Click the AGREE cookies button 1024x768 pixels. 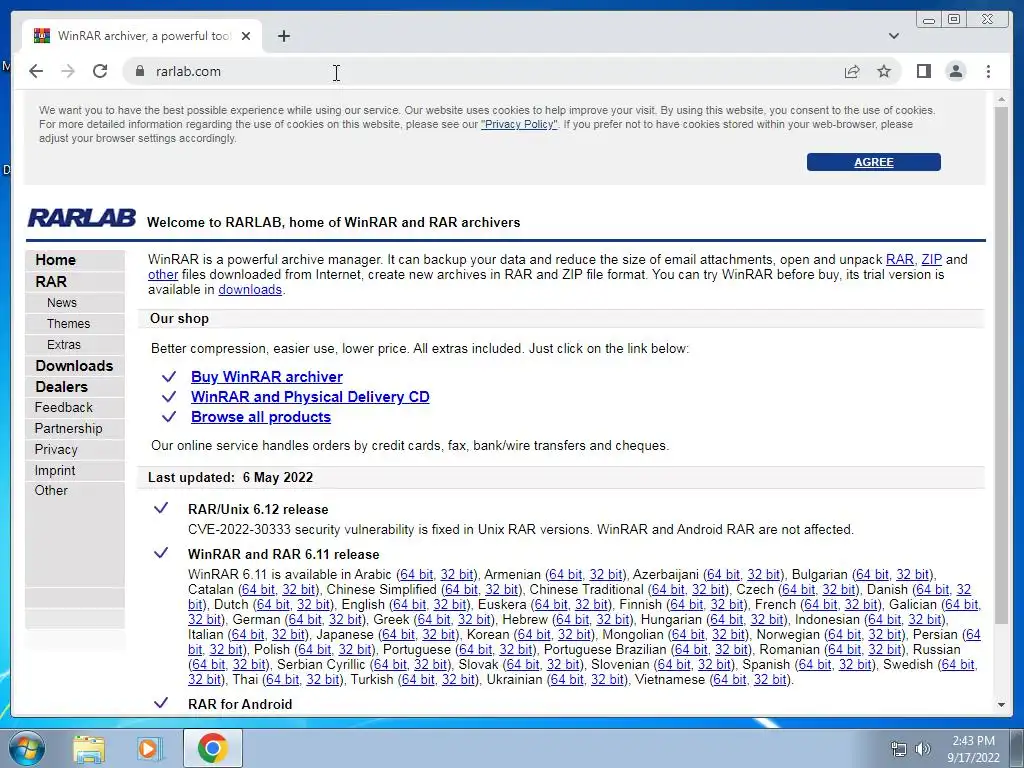point(873,162)
